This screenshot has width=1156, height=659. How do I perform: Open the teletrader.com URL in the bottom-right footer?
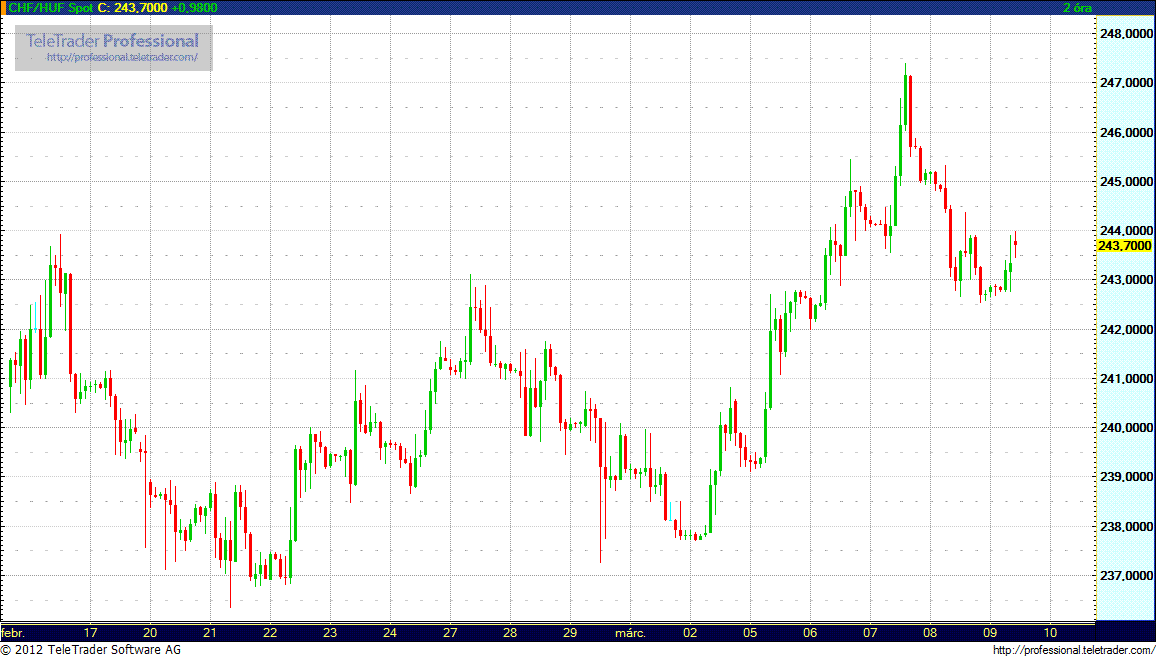click(x=1072, y=651)
